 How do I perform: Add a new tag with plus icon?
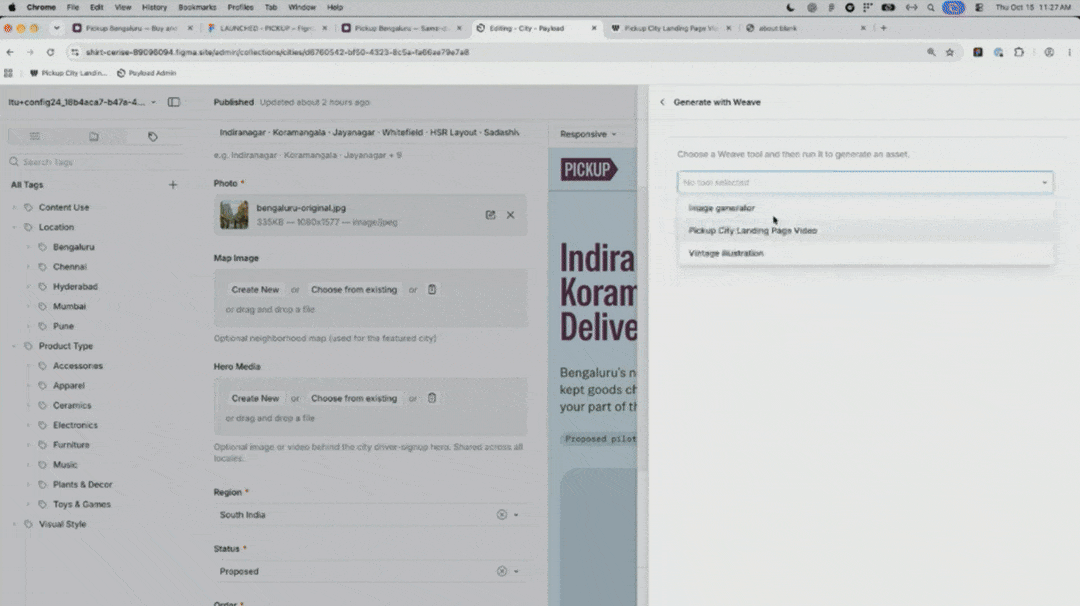click(x=173, y=185)
